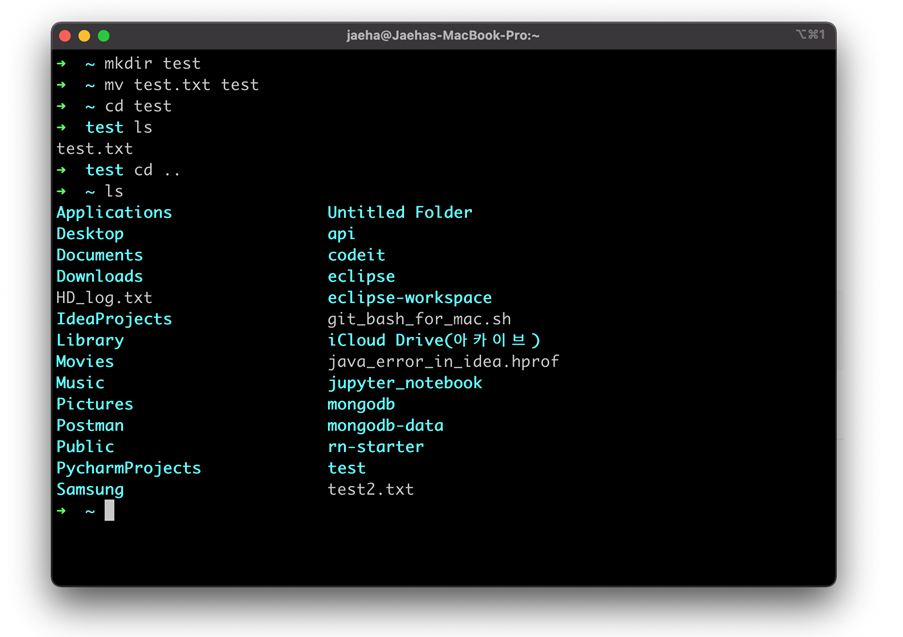Image resolution: width=903 pixels, height=637 pixels.
Task: Click the Music directory entry
Action: point(80,383)
